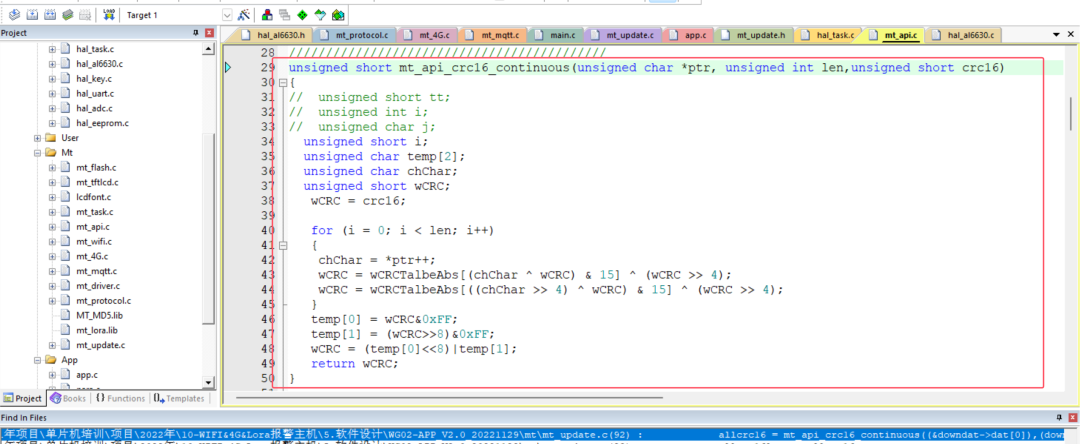This screenshot has width=1080, height=444.
Task: Expand the User folder group
Action: pyautogui.click(x=37, y=138)
